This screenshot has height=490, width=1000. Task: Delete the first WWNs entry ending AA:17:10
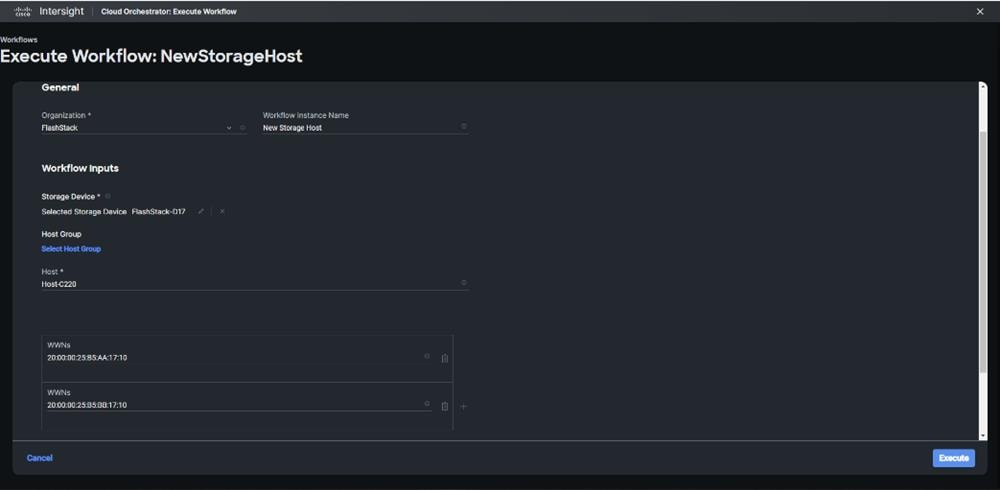pyautogui.click(x=445, y=358)
